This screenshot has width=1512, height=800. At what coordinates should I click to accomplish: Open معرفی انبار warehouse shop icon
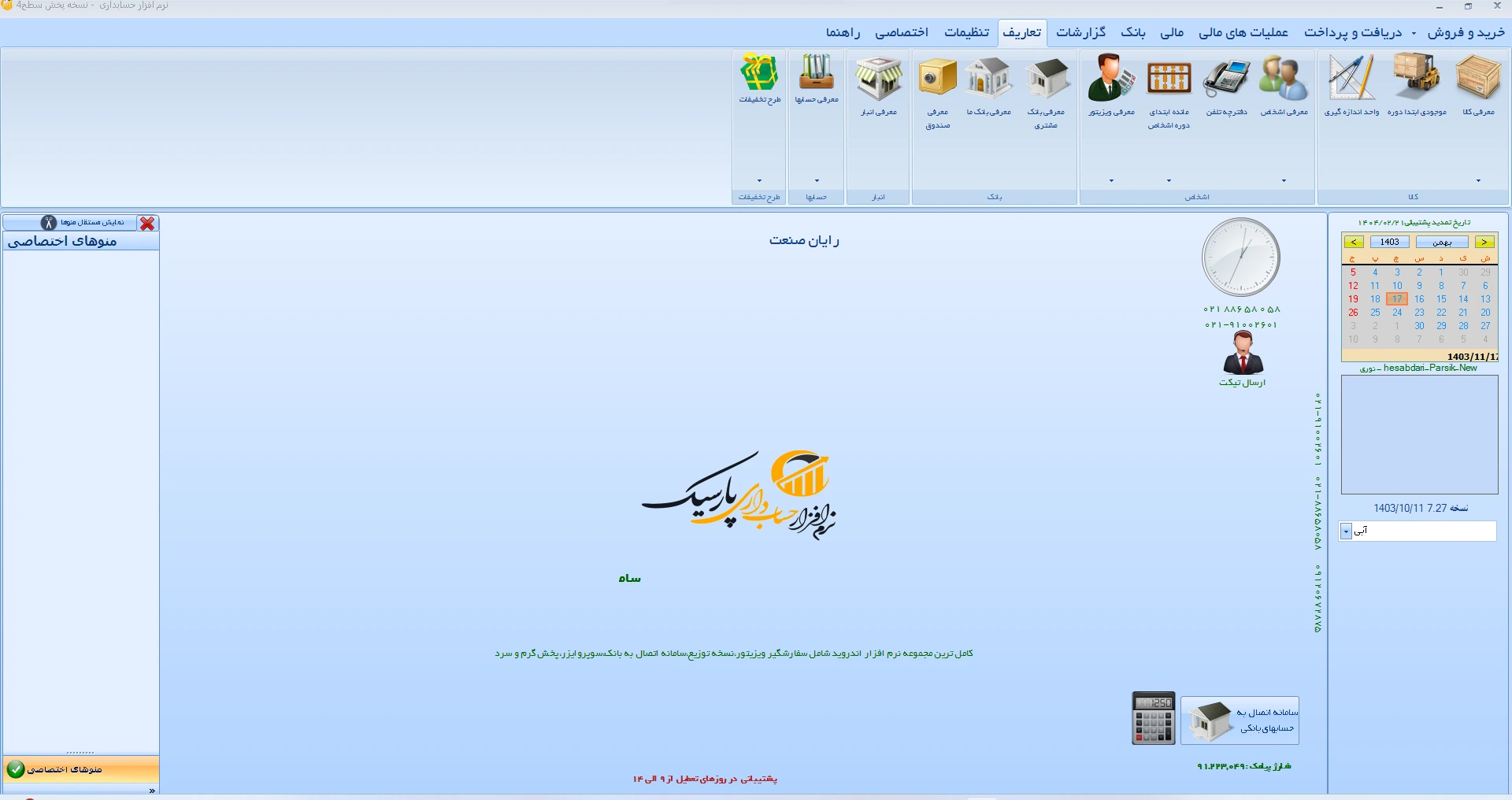[879, 77]
